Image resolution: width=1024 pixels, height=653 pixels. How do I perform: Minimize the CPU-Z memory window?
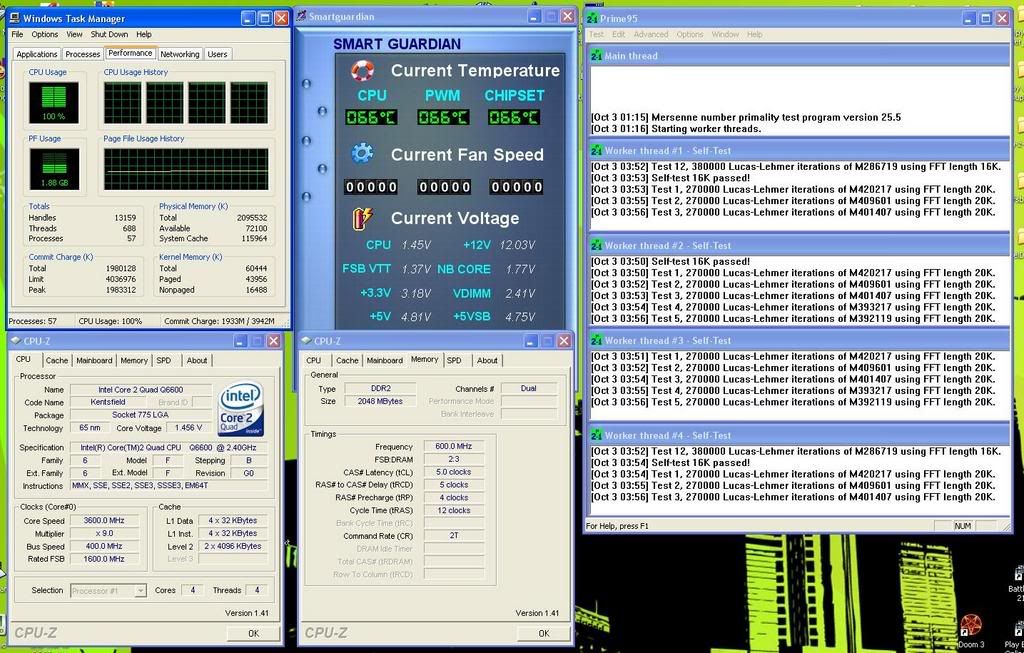point(531,340)
